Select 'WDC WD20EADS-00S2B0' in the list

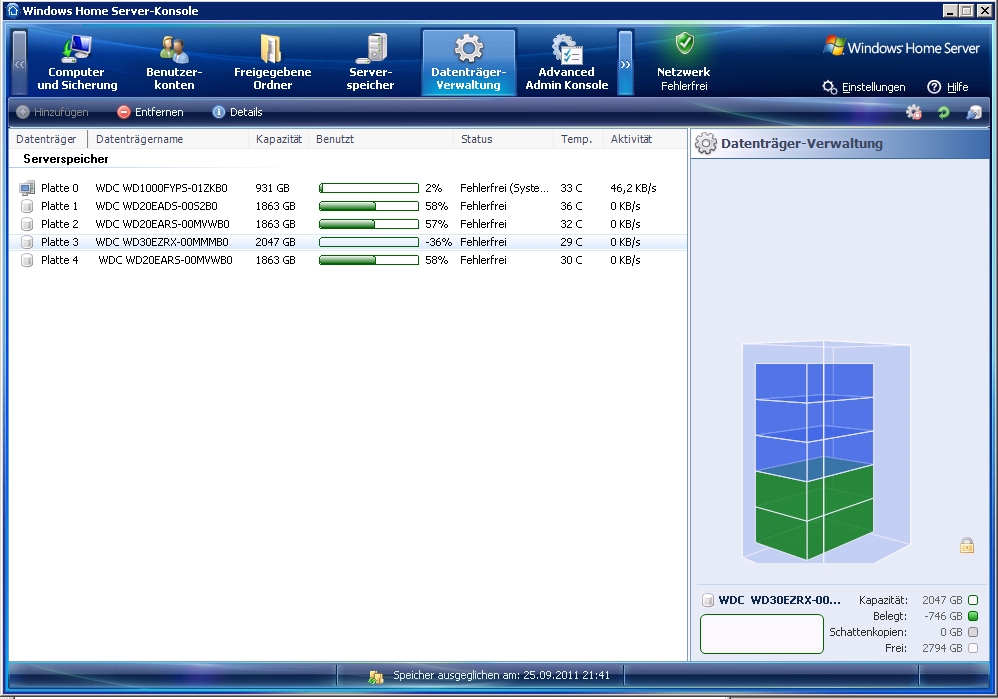click(x=157, y=206)
